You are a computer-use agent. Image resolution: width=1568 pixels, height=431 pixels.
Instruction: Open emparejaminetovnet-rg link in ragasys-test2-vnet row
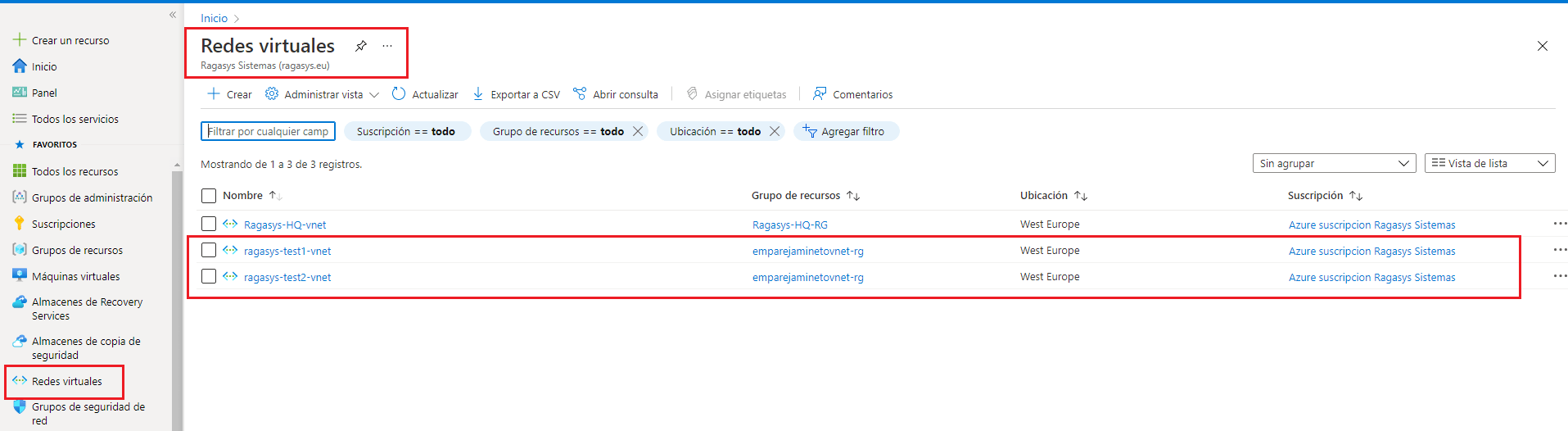[x=808, y=277]
